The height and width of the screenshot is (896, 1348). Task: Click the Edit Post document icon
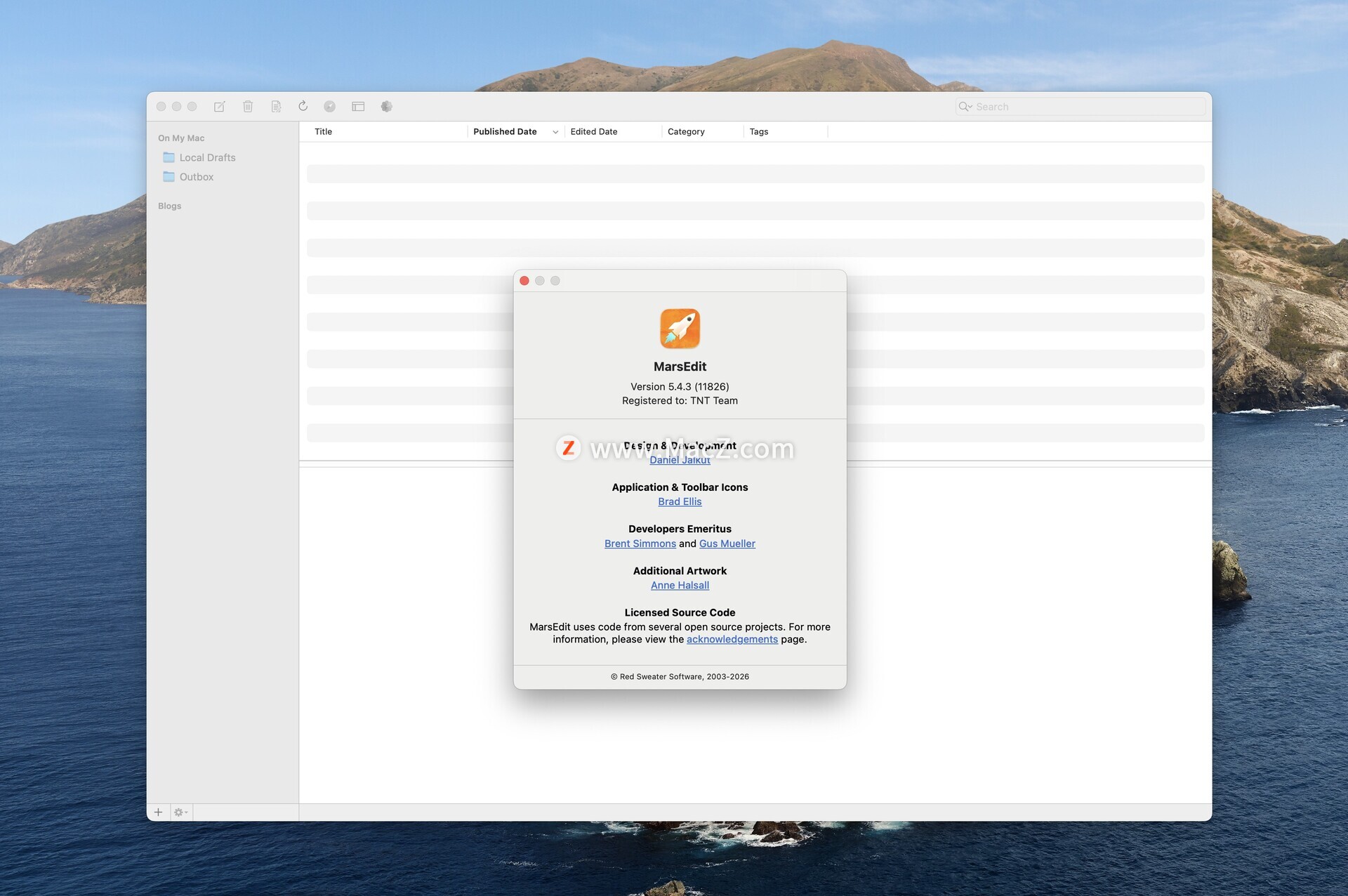276,107
